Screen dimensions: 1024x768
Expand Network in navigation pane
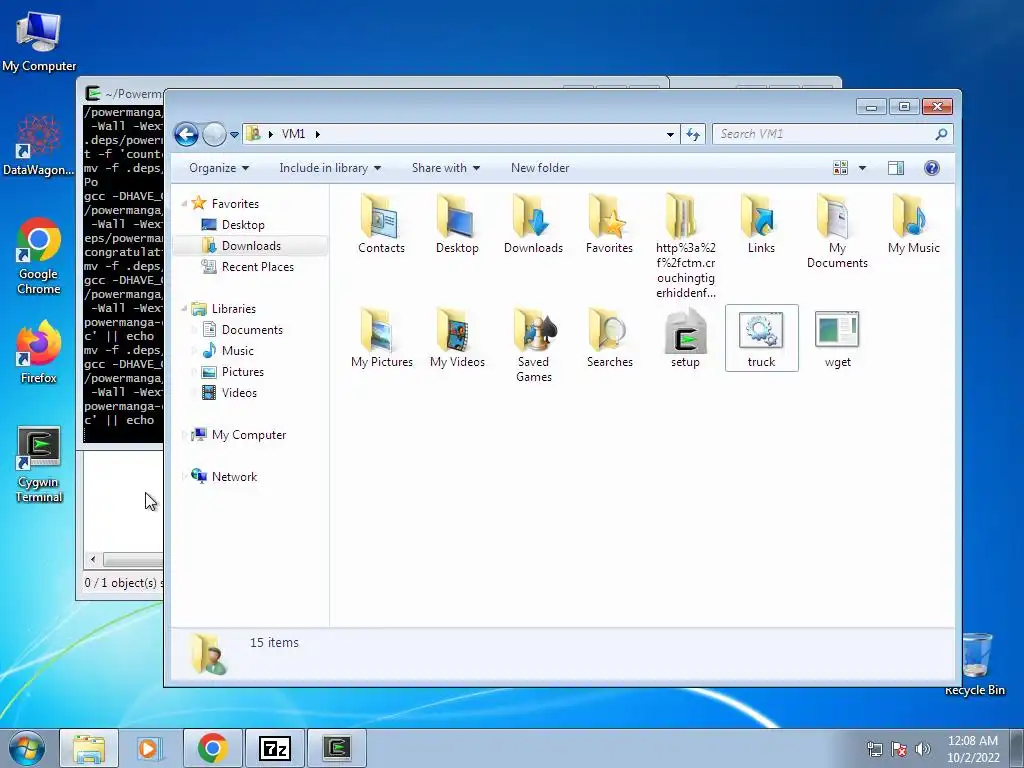184,477
